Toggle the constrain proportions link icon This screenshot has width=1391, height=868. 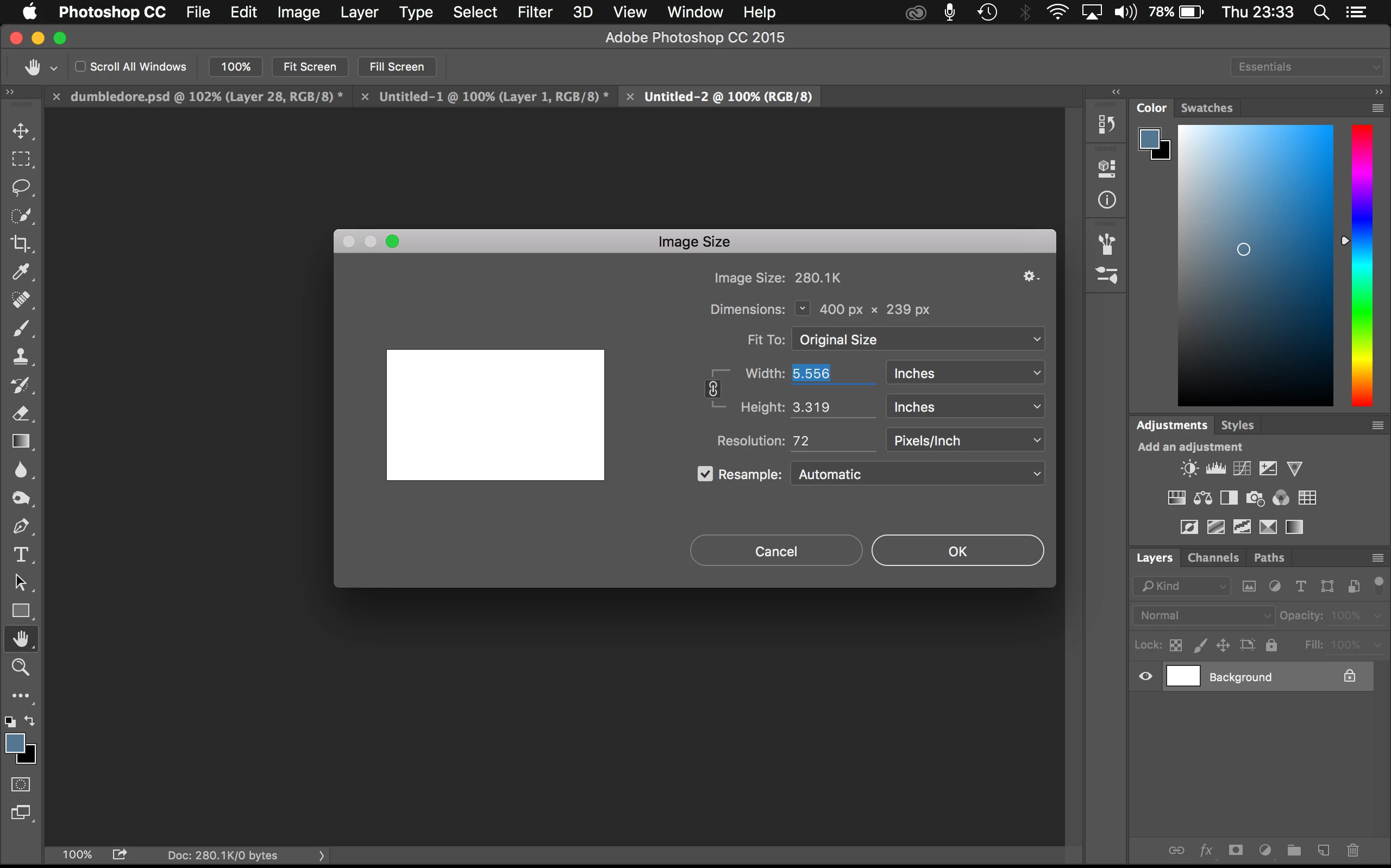[x=712, y=389]
